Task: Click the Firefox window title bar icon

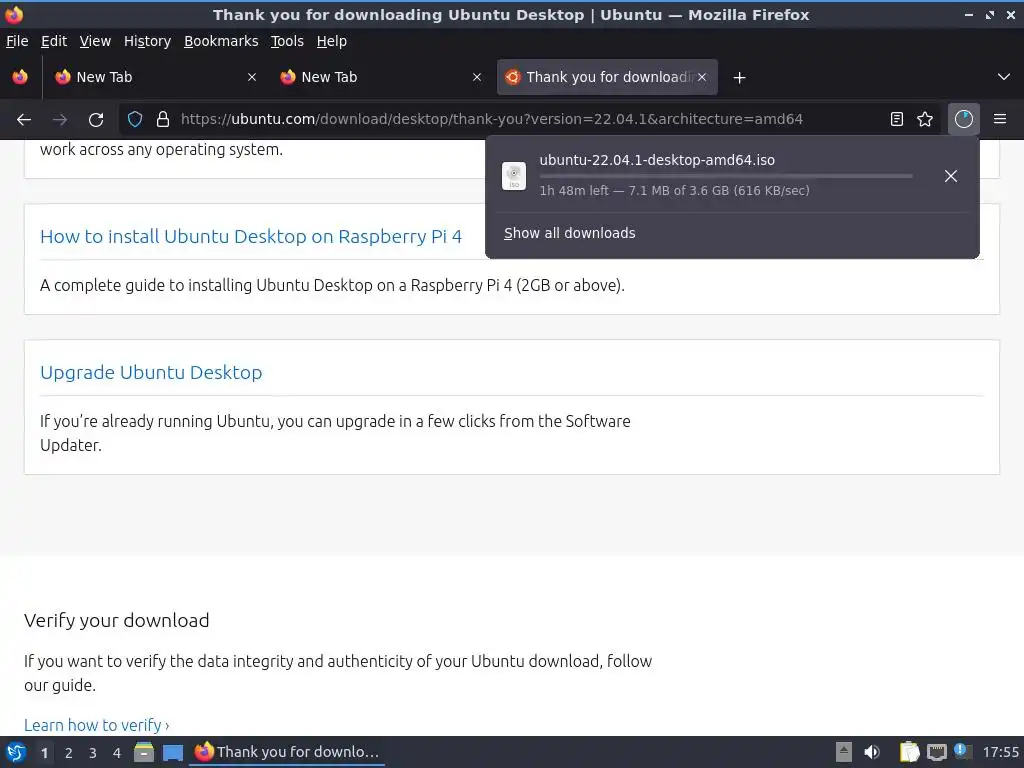Action: pos(14,14)
